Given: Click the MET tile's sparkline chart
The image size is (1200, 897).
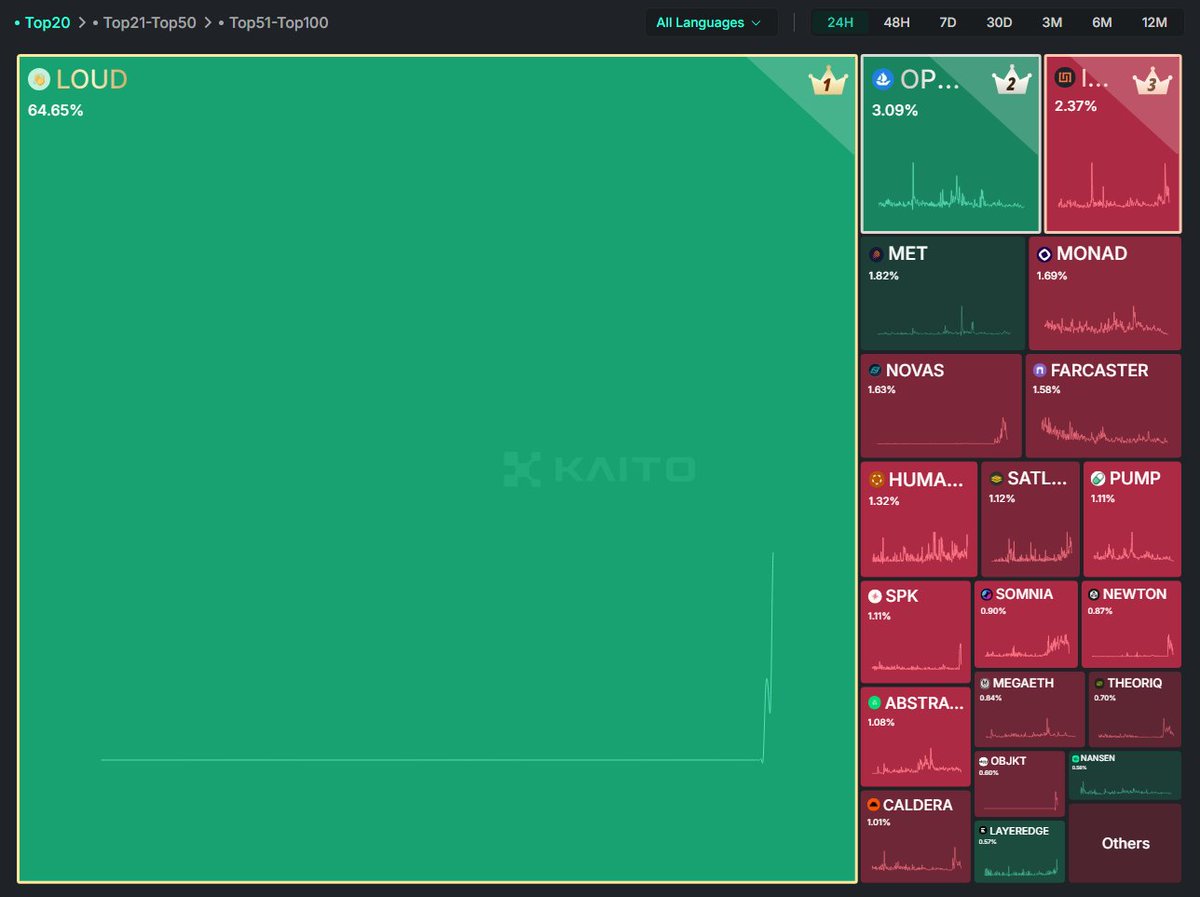Looking at the screenshot, I should [942, 322].
